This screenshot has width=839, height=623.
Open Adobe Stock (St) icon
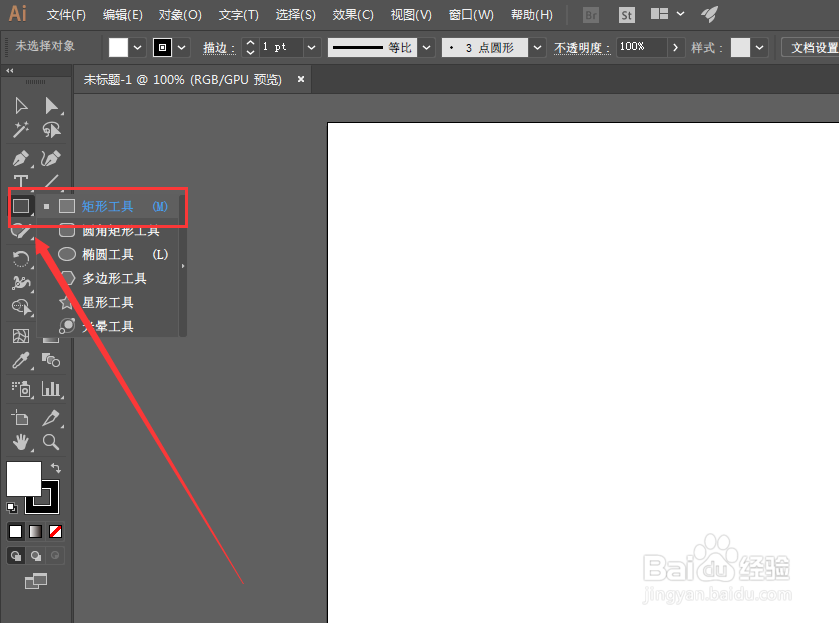point(626,15)
